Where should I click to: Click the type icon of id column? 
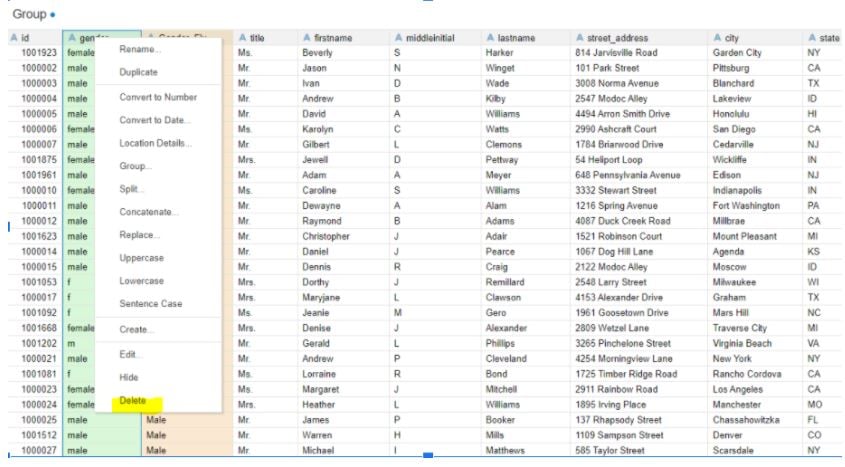pyautogui.click(x=13, y=38)
